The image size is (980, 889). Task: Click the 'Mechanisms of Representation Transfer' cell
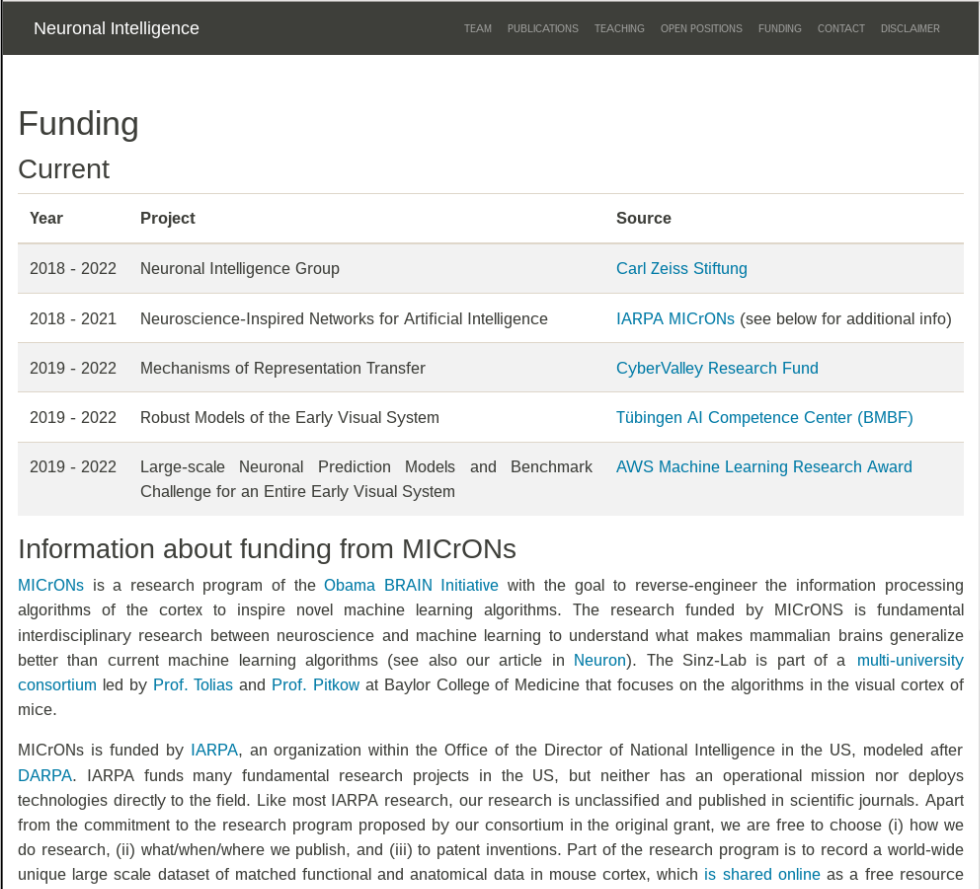(282, 368)
